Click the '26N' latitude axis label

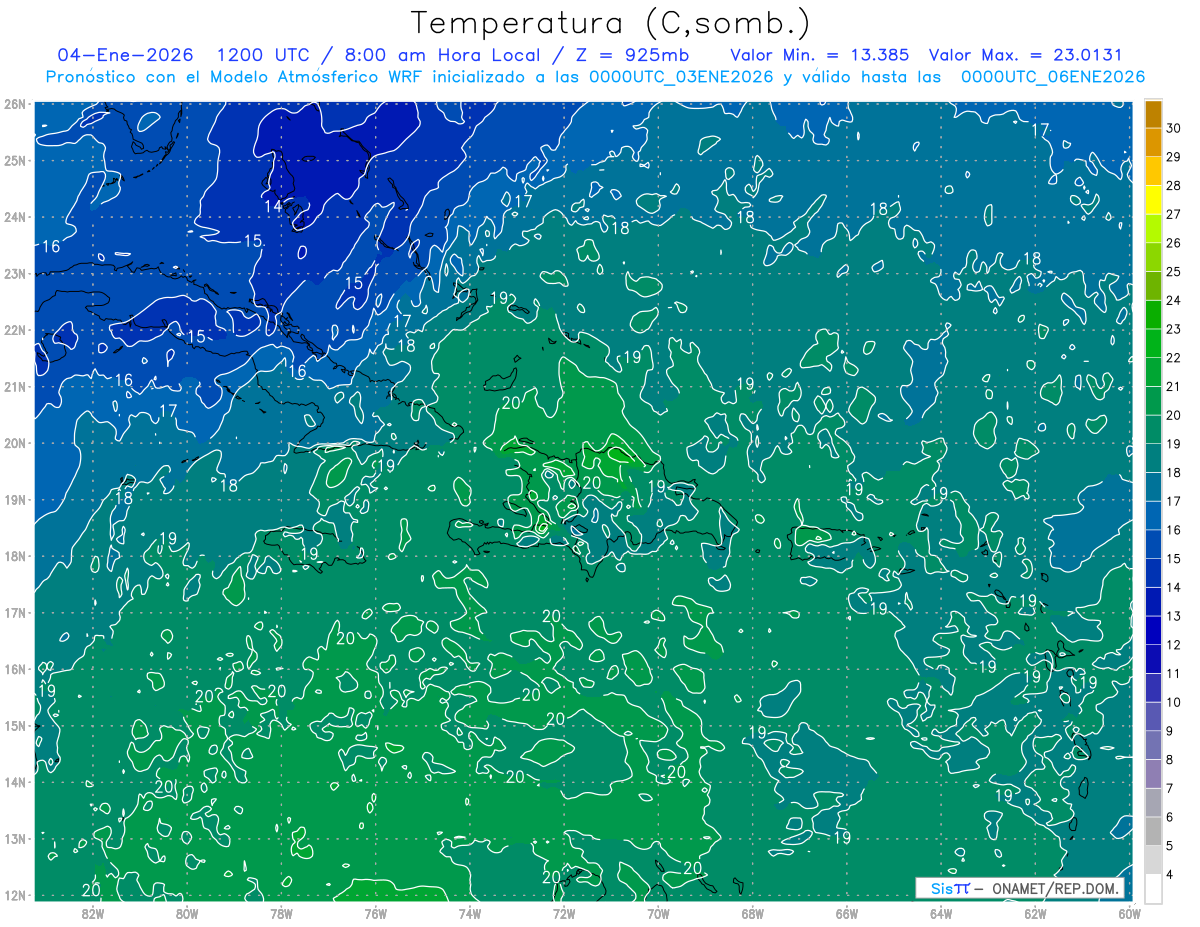point(14,104)
